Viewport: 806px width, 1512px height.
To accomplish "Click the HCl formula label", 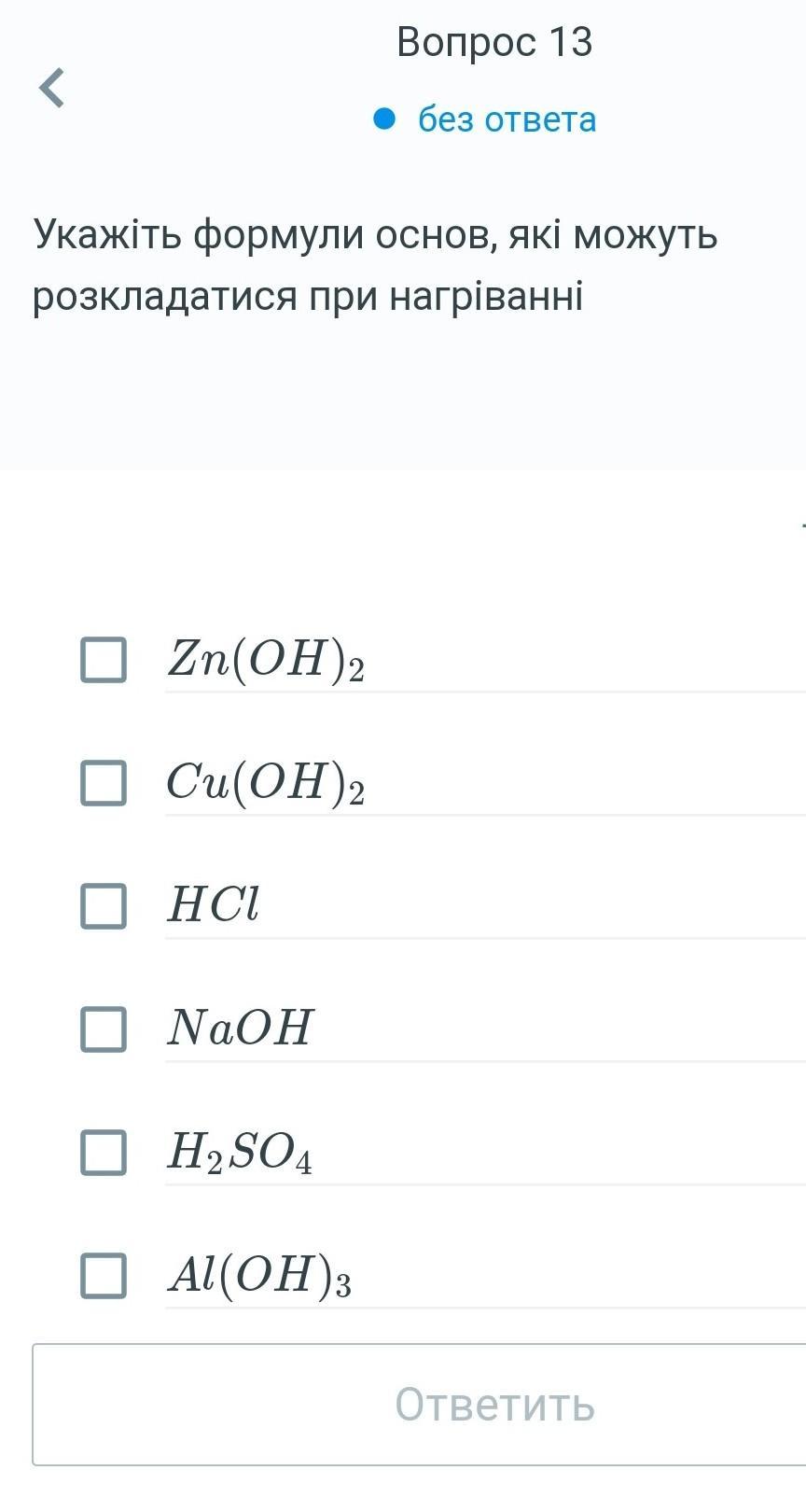I will (214, 904).
